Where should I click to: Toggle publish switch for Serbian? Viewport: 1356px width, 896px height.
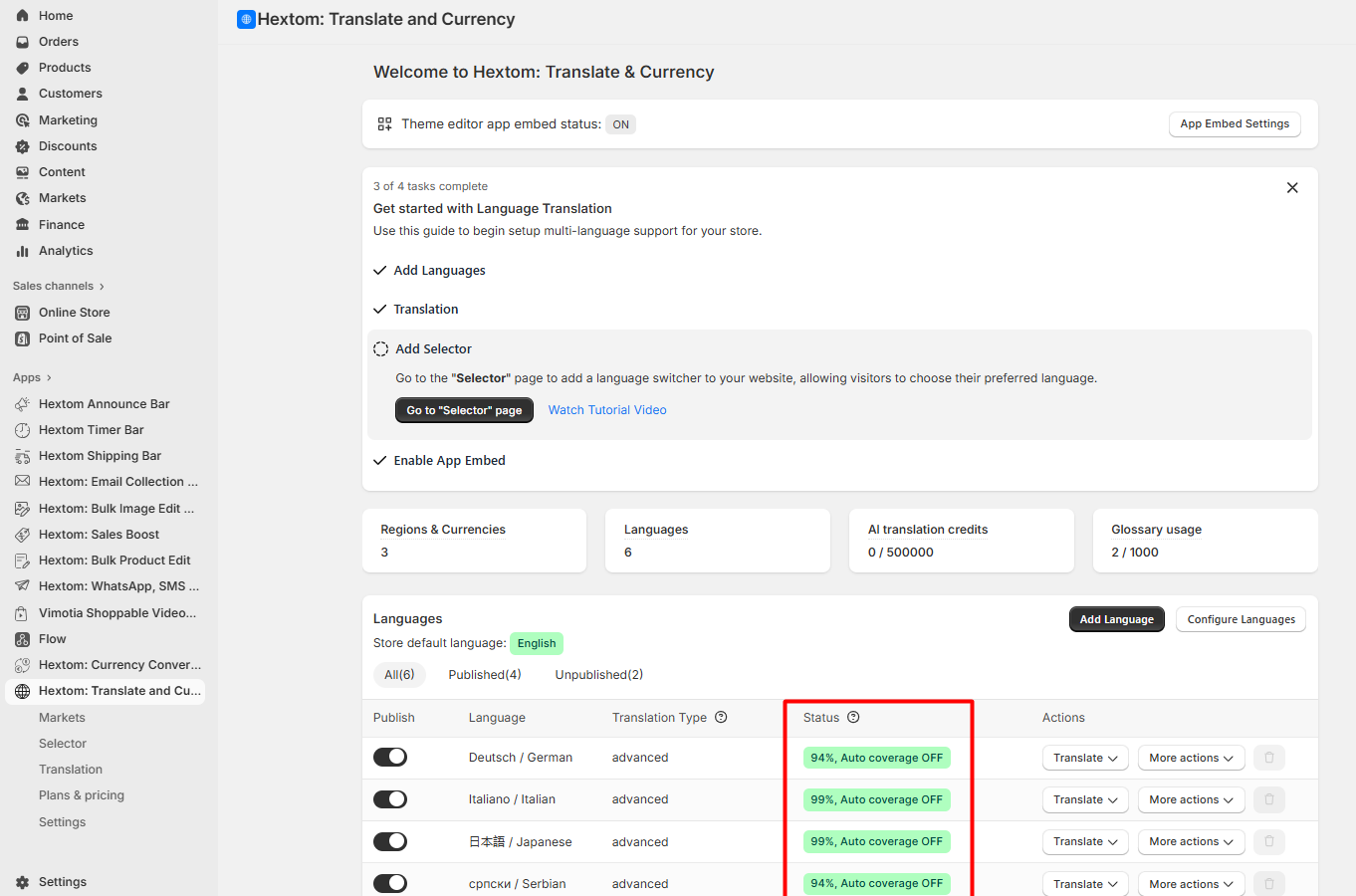(390, 883)
